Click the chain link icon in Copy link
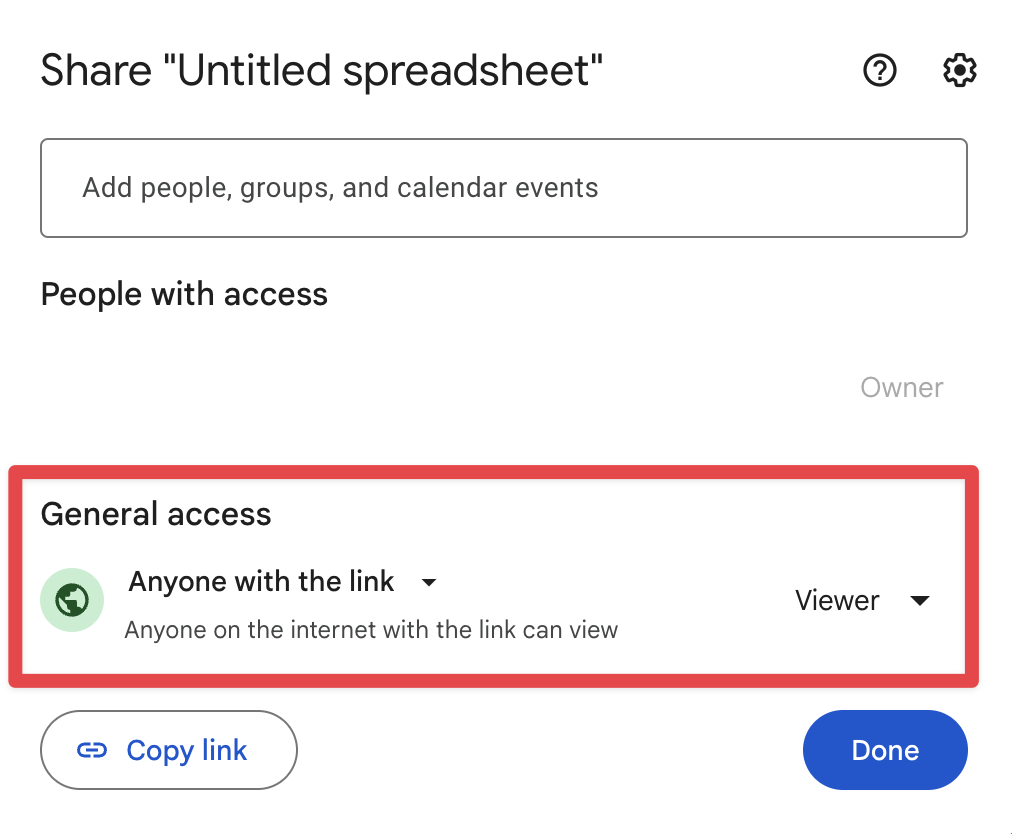 pos(92,750)
